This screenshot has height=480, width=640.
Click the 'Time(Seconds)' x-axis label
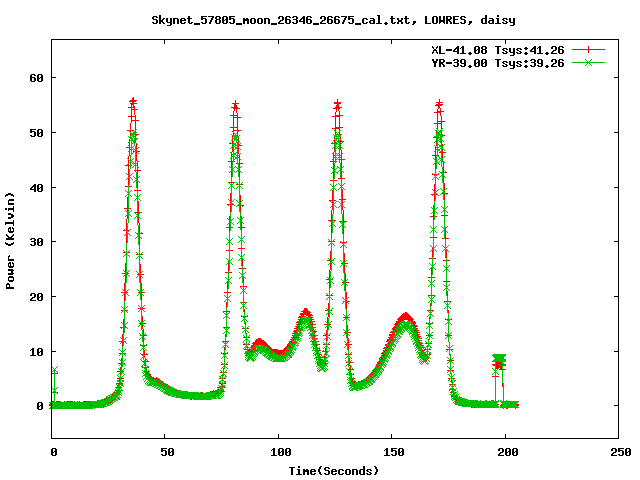(333, 471)
